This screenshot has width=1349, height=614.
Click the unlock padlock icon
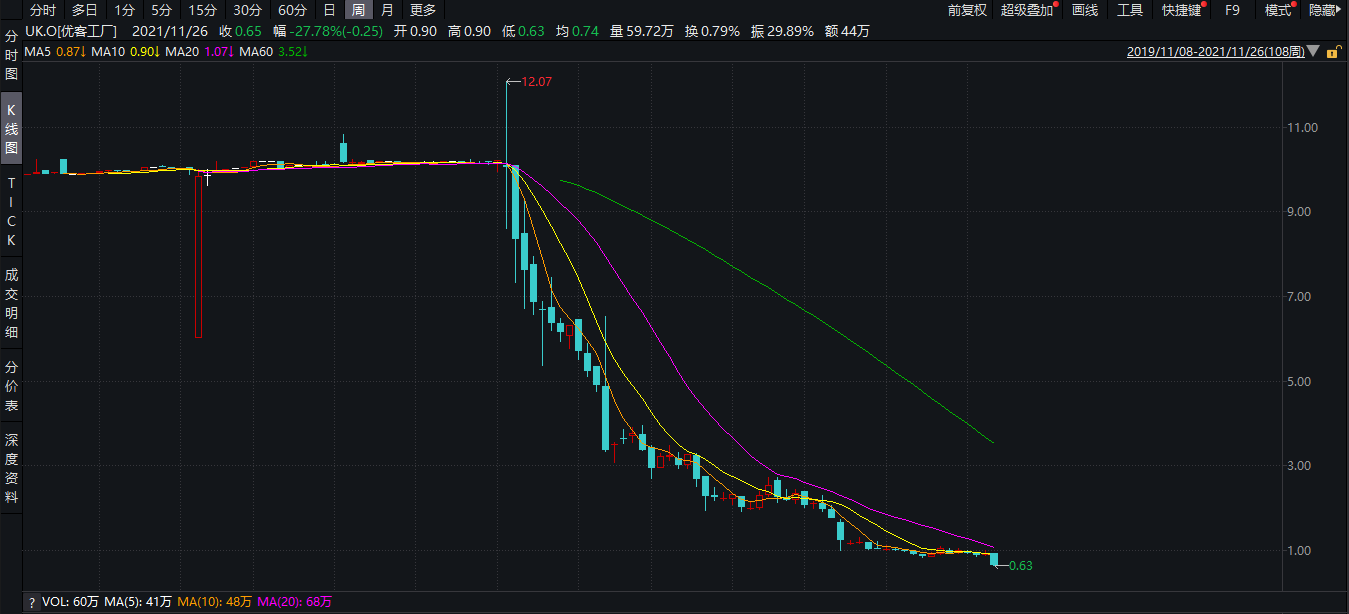(1333, 51)
